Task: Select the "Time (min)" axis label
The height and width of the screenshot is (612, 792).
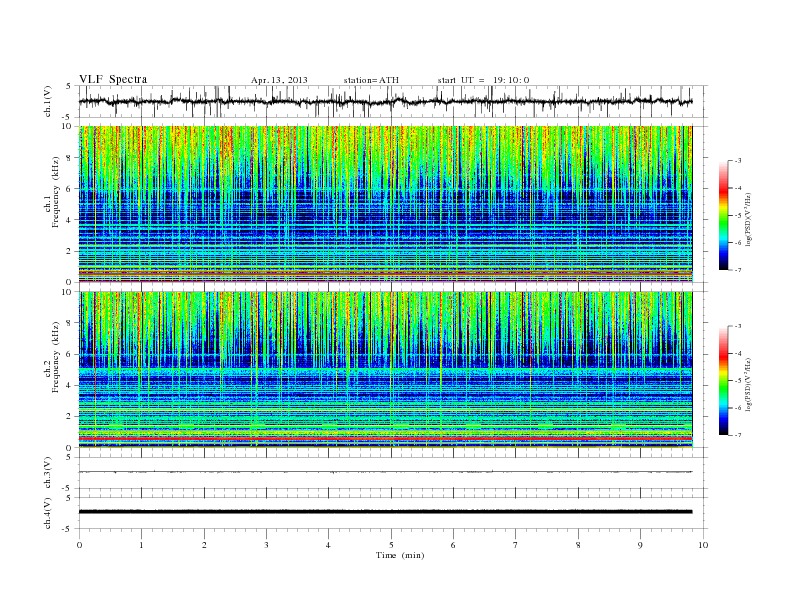Action: (x=400, y=555)
